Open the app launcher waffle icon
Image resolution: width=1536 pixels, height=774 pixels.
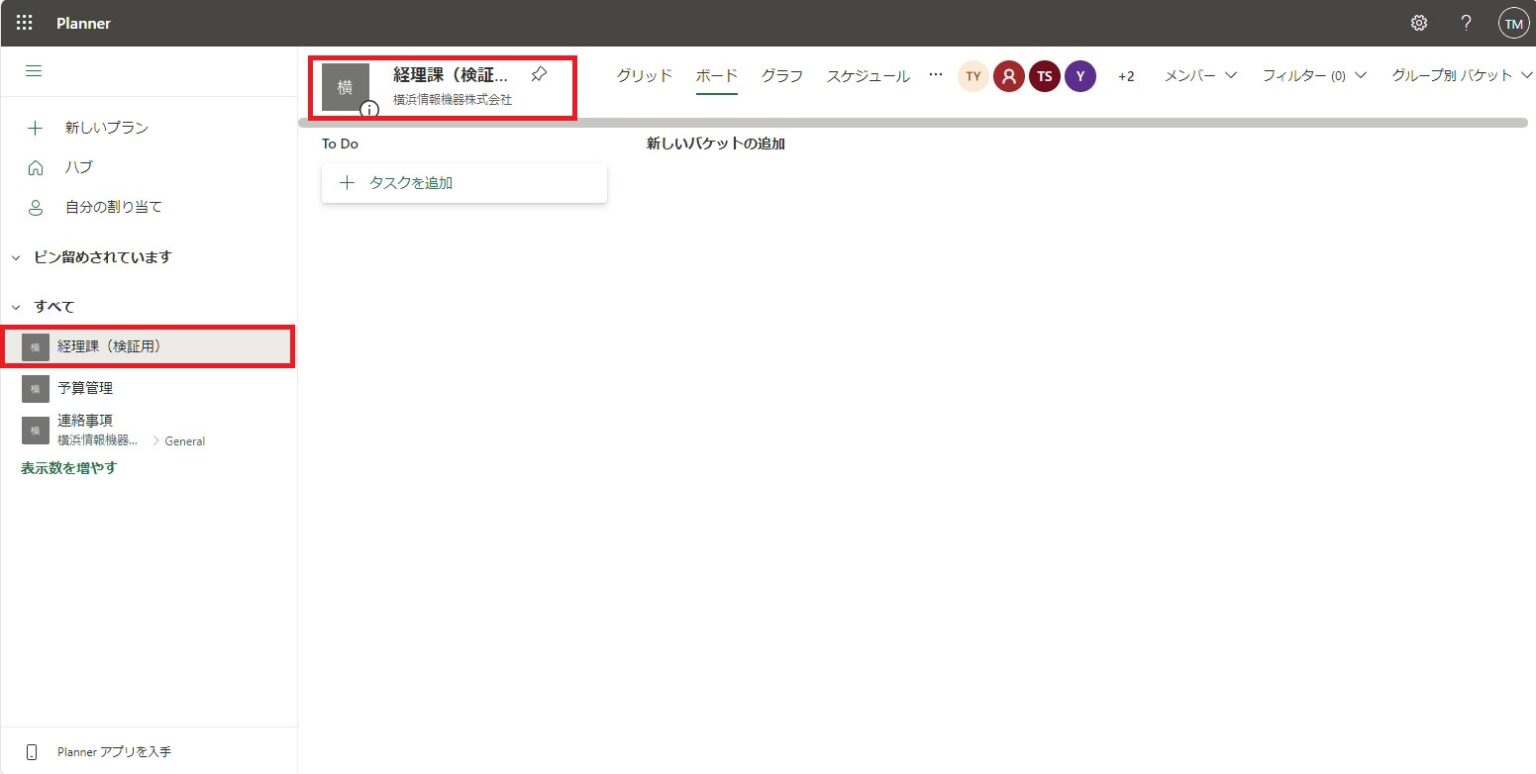[24, 23]
